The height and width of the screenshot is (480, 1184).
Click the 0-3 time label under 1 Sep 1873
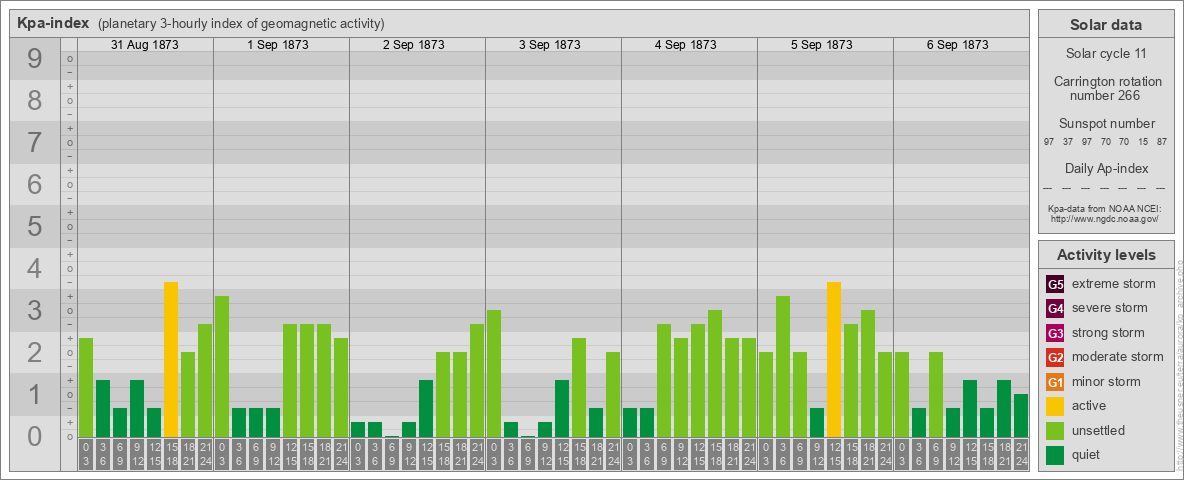(222, 454)
